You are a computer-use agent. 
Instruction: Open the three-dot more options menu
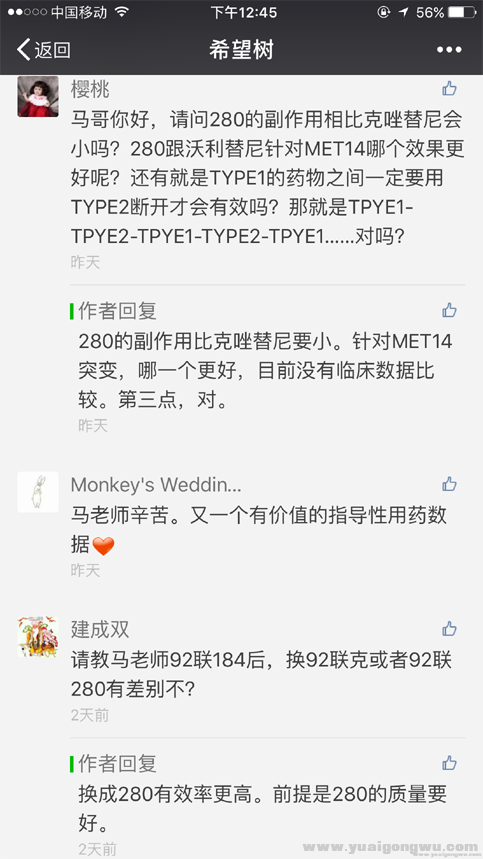click(x=449, y=50)
